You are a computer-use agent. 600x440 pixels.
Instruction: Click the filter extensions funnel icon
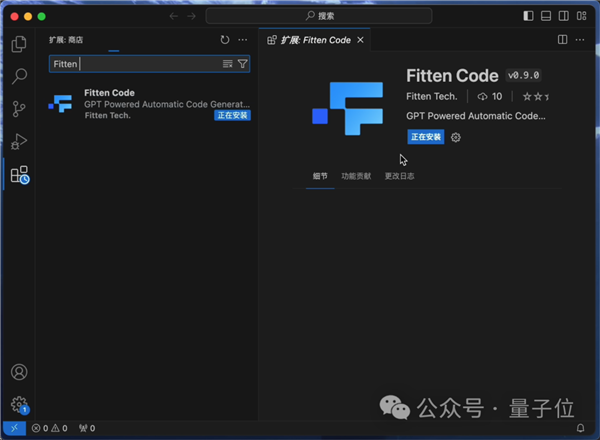[243, 64]
